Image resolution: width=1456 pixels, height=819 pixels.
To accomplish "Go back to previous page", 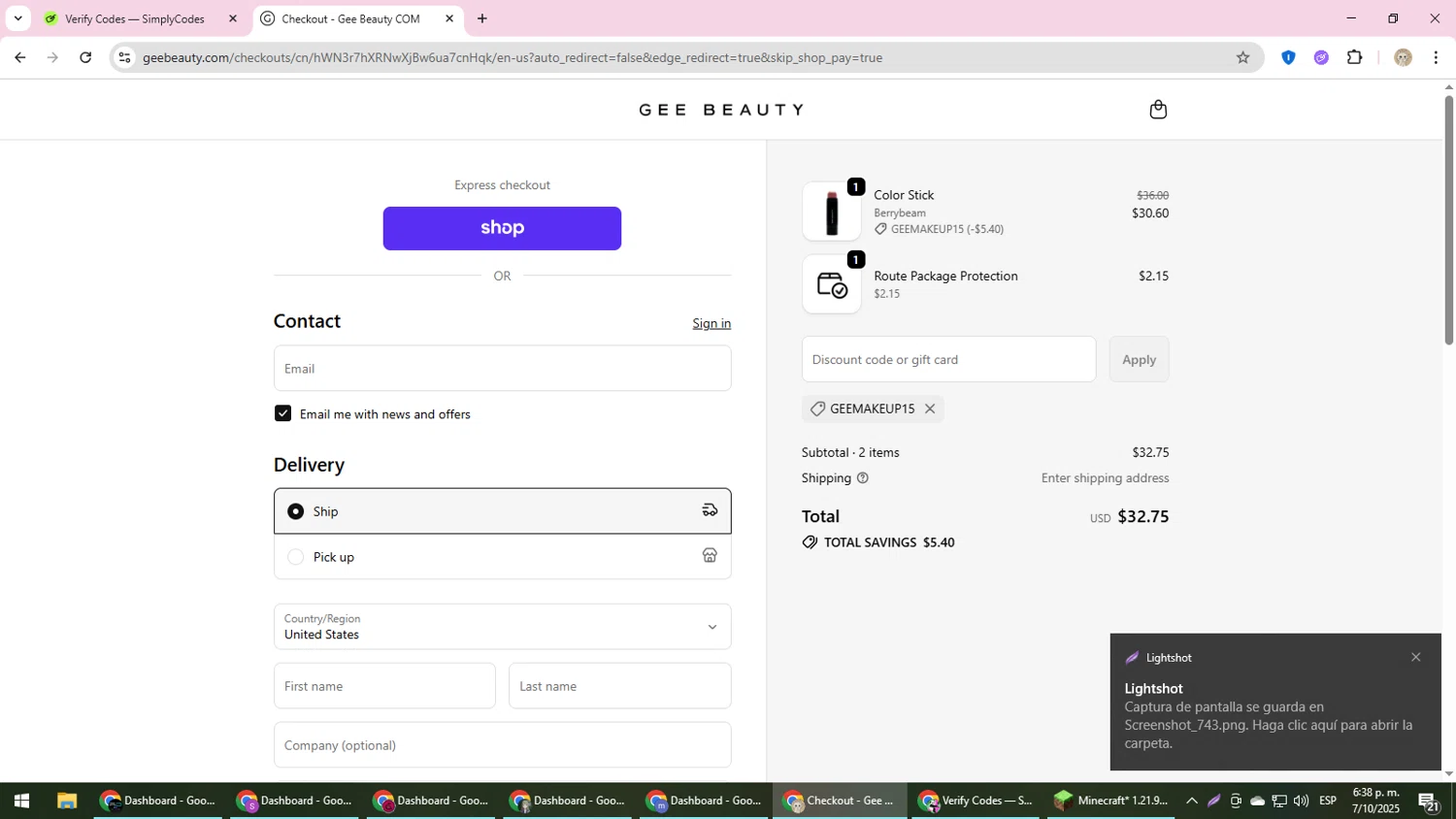I will click(x=19, y=57).
